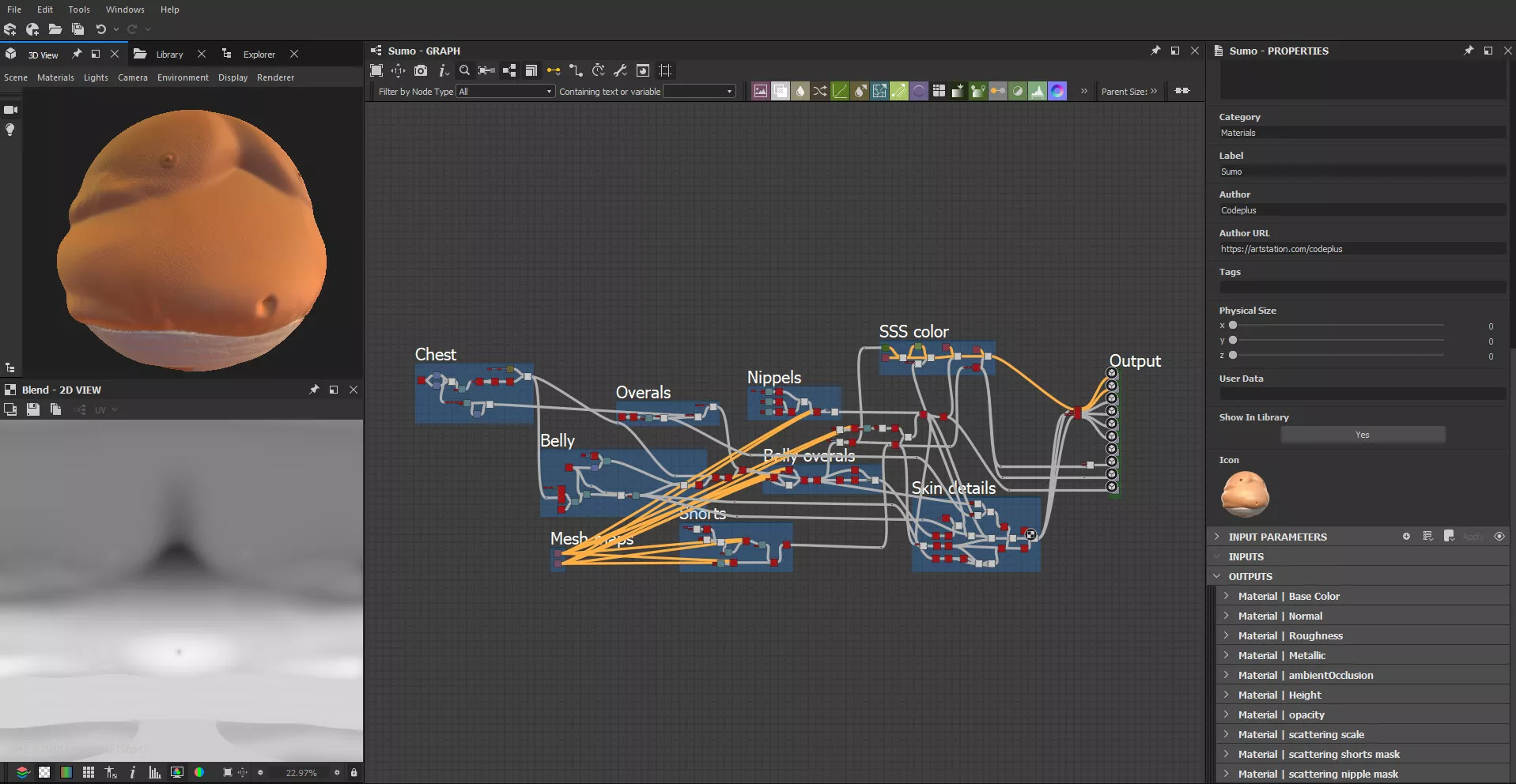Save the 2D view image with disk icon
Viewport: 1516px width, 784px height.
tap(33, 409)
